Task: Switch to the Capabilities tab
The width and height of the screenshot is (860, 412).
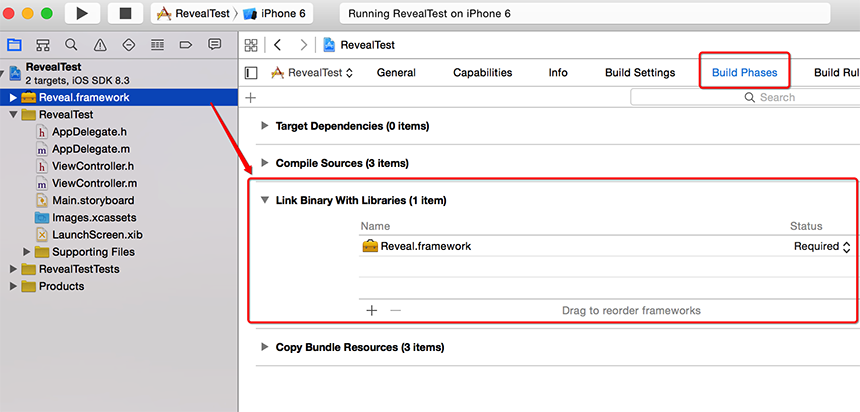Action: (x=483, y=72)
